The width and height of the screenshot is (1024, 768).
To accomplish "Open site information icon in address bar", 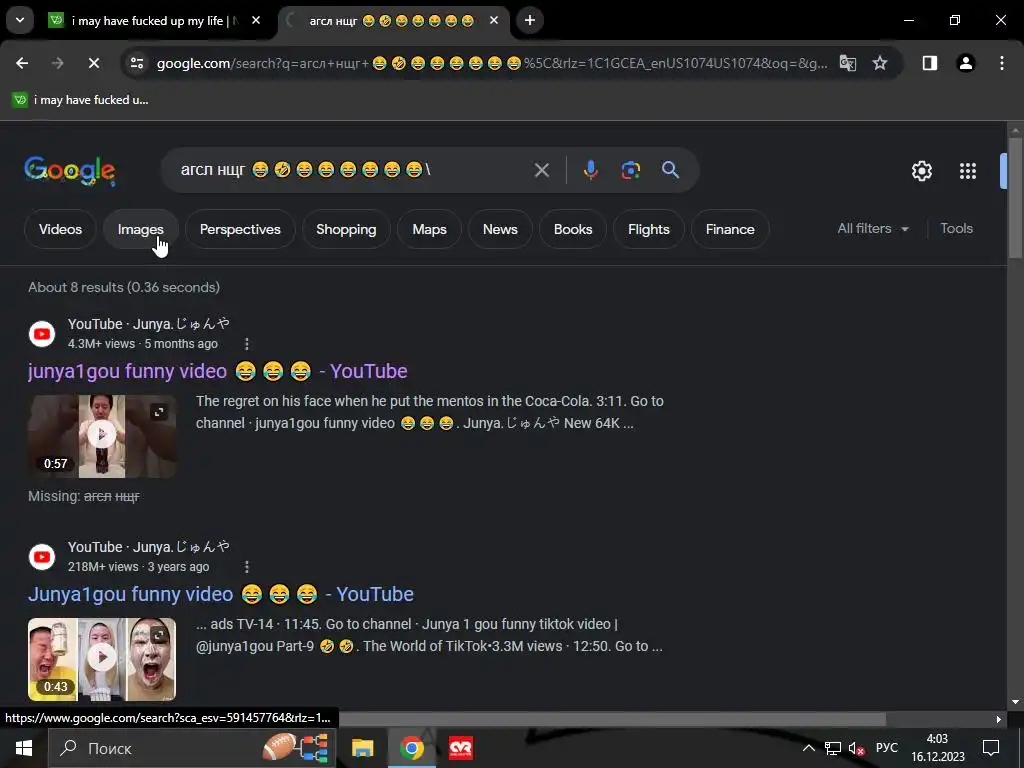I will [137, 63].
